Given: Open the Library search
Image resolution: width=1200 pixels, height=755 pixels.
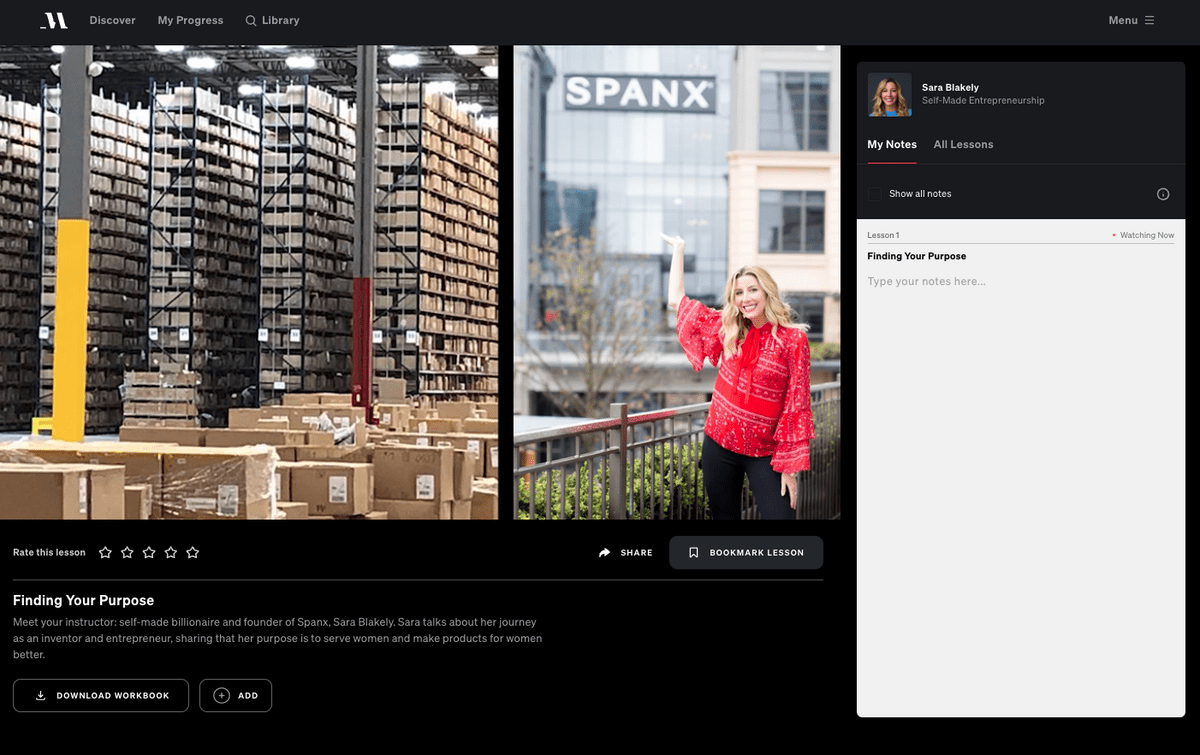Looking at the screenshot, I should click(x=272, y=20).
